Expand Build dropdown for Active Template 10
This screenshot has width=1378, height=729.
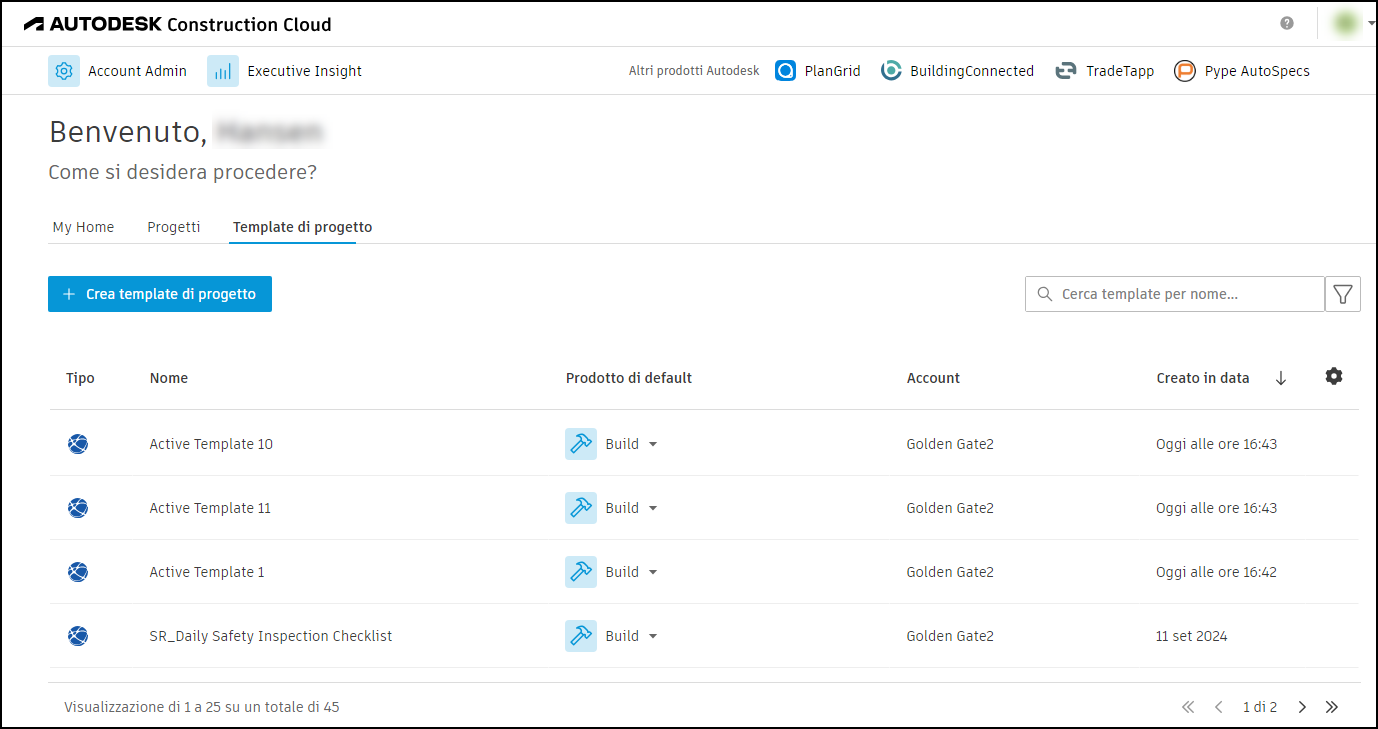[x=653, y=444]
